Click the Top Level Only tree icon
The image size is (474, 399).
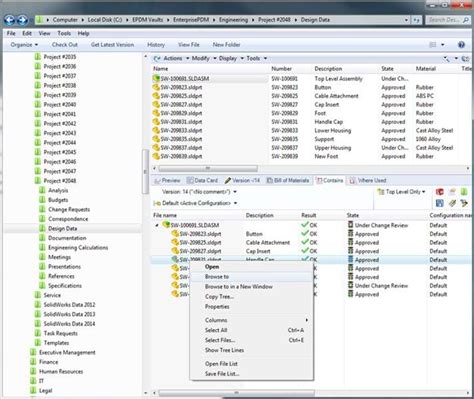point(381,192)
